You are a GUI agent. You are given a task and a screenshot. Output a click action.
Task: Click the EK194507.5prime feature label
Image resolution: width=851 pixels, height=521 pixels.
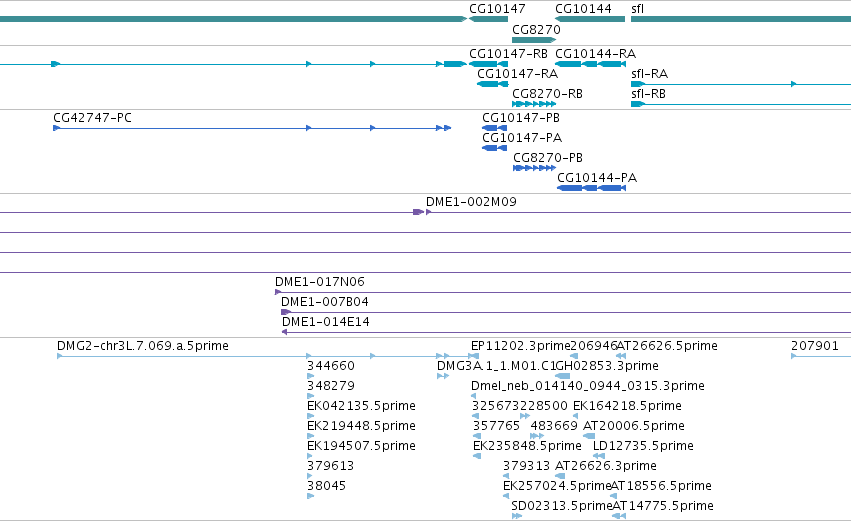tap(361, 446)
